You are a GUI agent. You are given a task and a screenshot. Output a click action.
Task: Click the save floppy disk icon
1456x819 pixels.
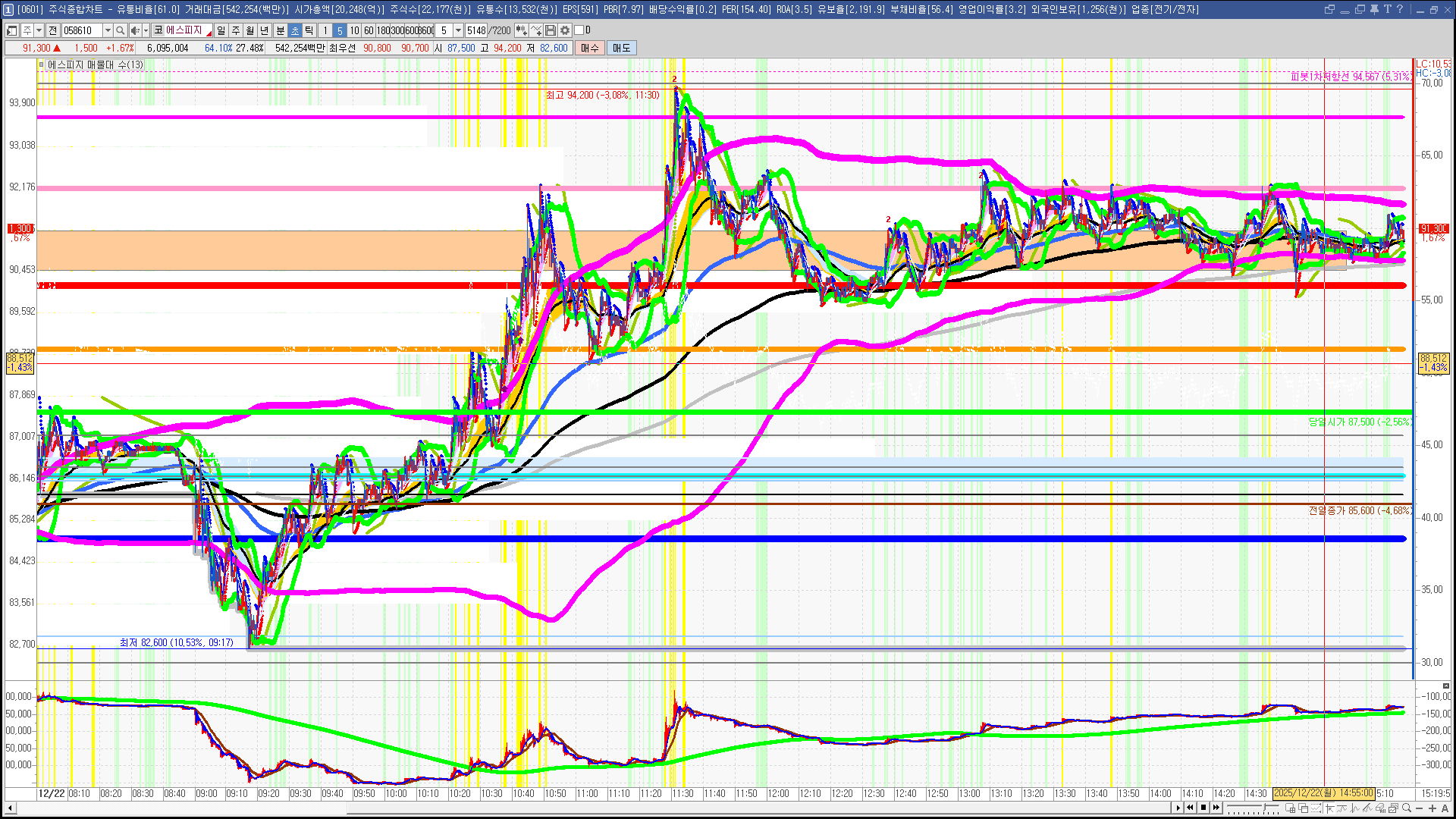click(x=551, y=30)
